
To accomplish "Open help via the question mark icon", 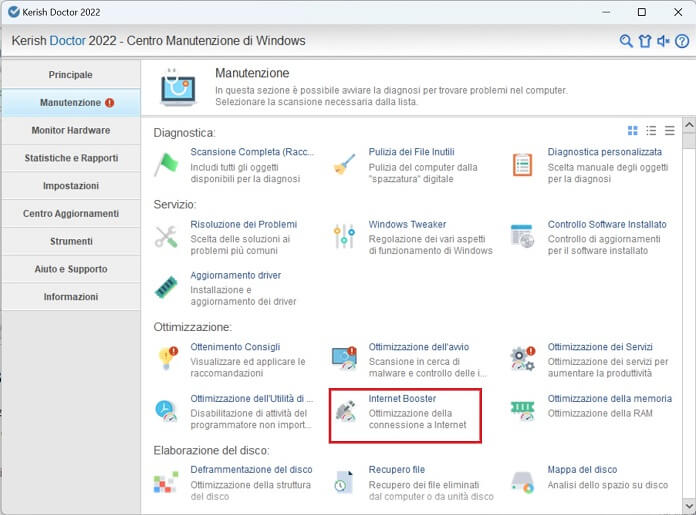I will [x=682, y=41].
